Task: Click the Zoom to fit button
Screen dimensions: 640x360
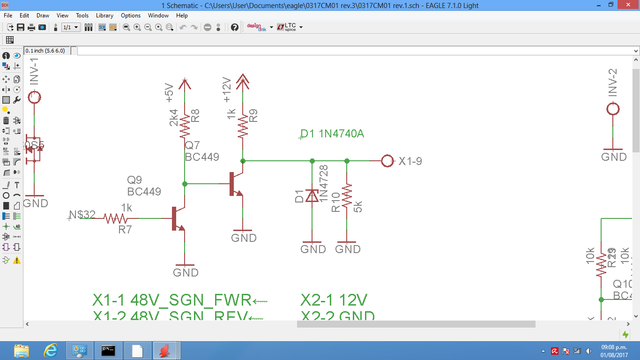Action: pyautogui.click(x=127, y=27)
